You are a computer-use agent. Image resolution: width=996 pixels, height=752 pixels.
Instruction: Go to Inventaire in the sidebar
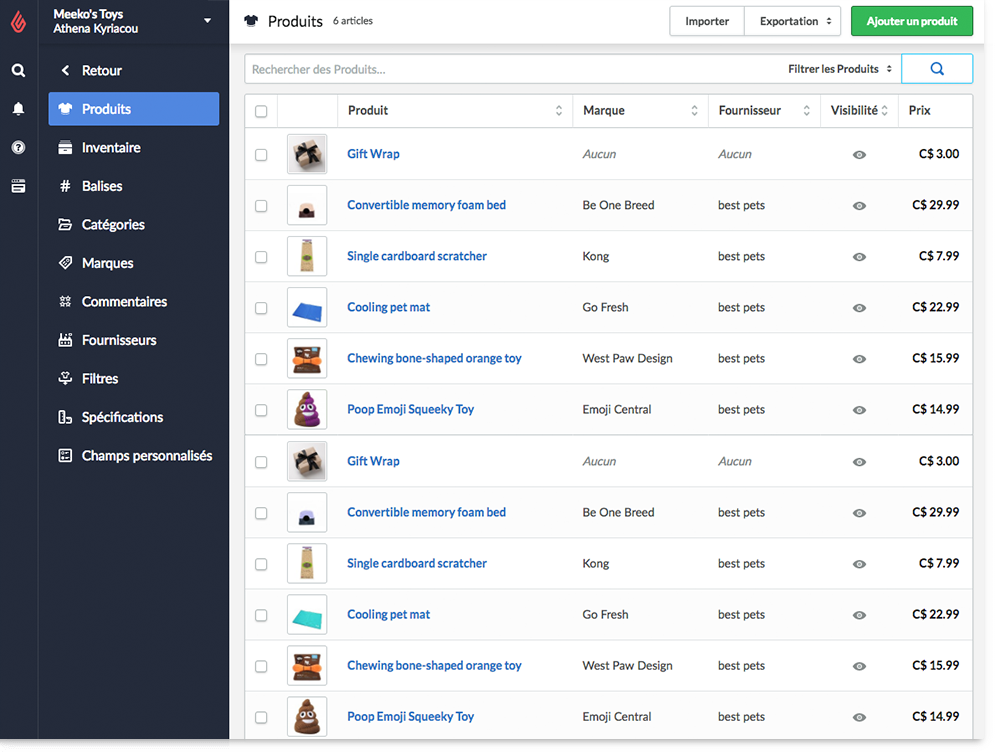[x=111, y=148]
